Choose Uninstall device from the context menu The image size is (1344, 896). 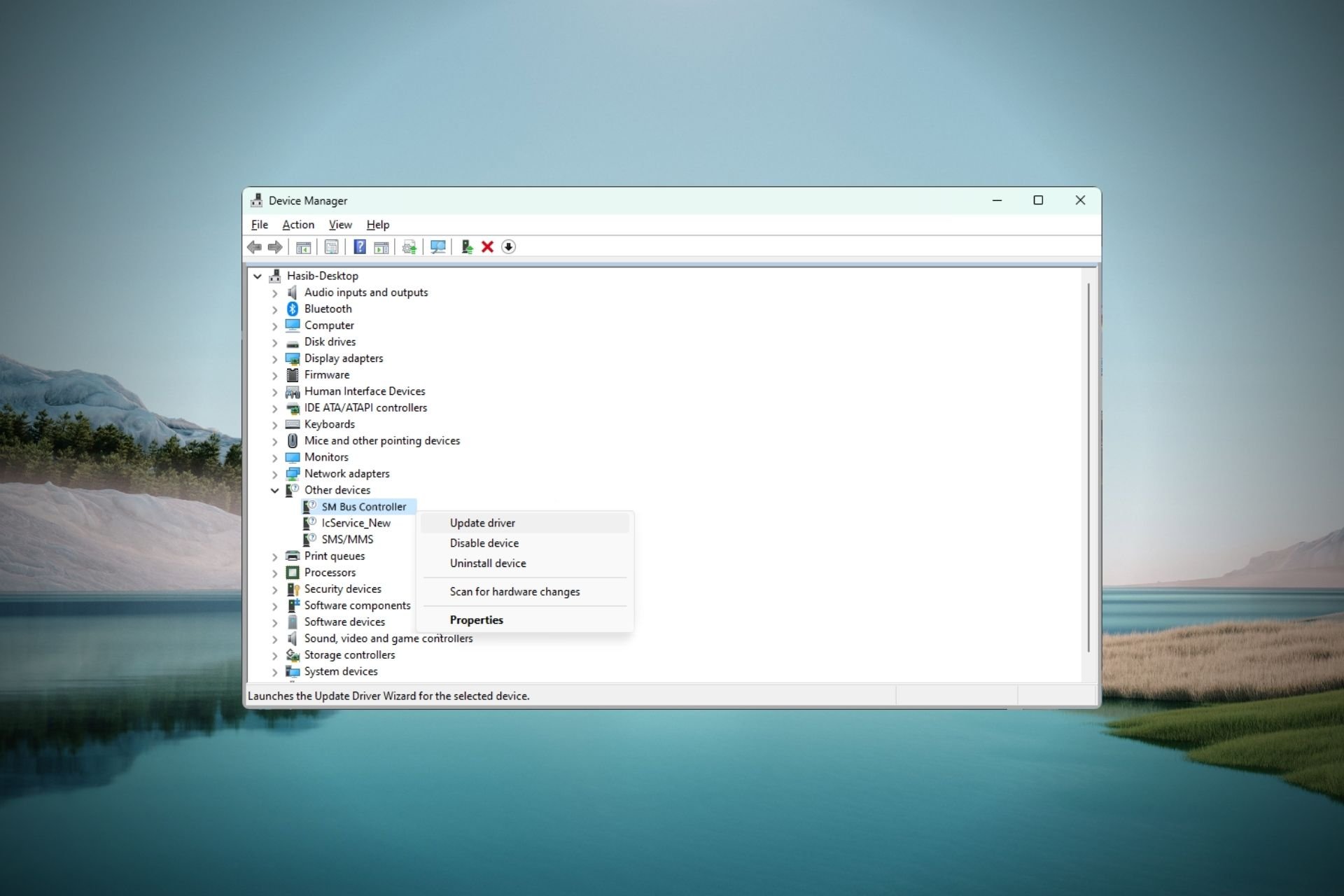coord(525,563)
